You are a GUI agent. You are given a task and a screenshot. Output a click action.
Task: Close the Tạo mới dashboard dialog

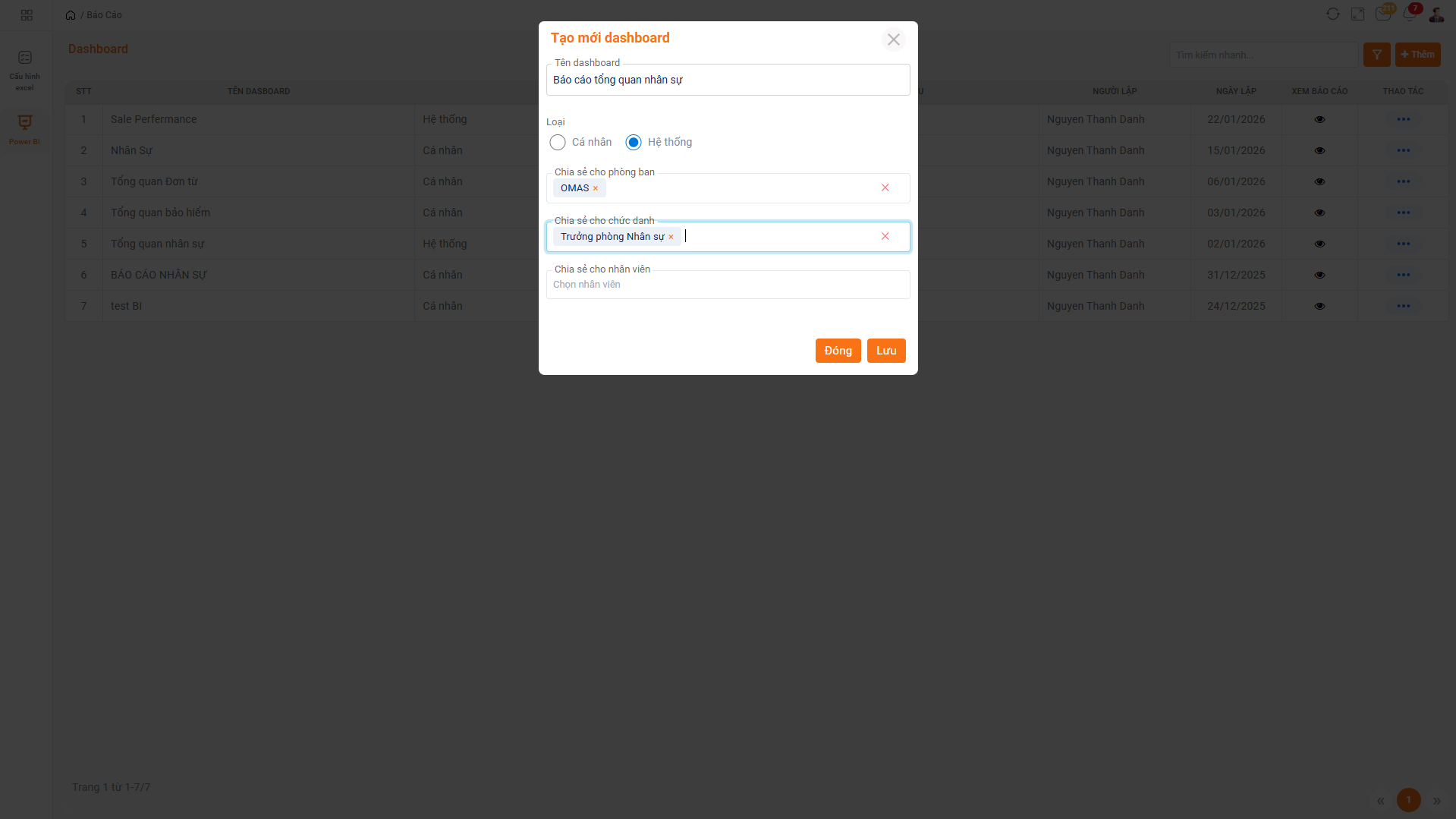[x=893, y=39]
